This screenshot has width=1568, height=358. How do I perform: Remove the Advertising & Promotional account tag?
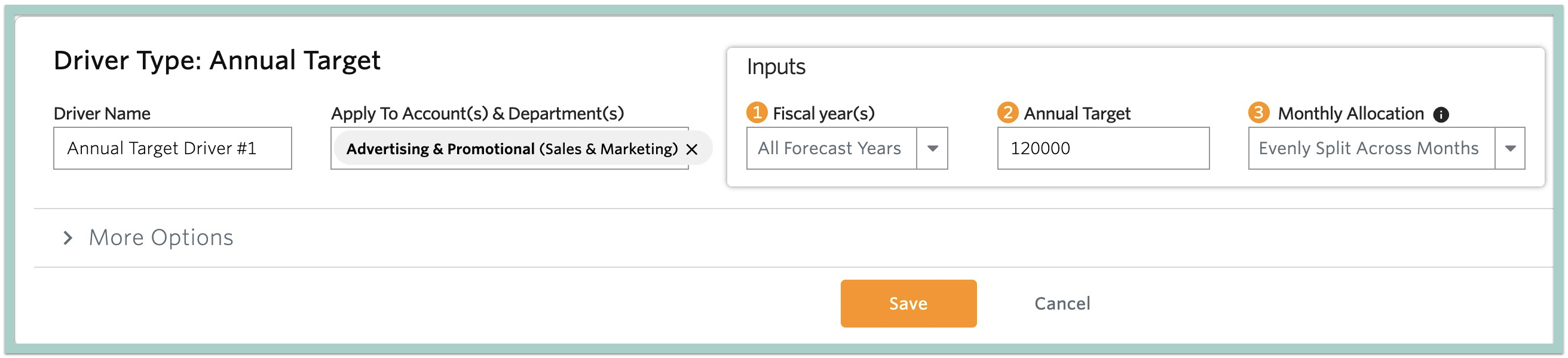(691, 149)
